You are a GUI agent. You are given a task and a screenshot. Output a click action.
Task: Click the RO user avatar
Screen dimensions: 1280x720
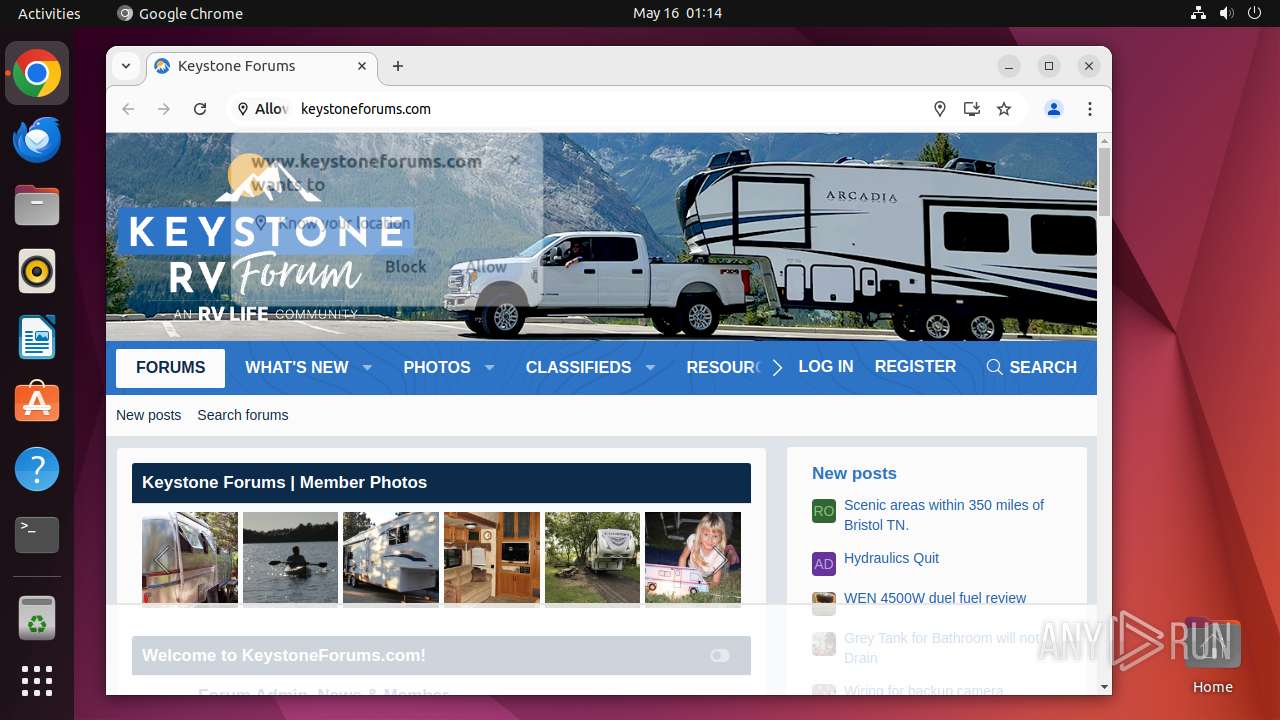(824, 511)
